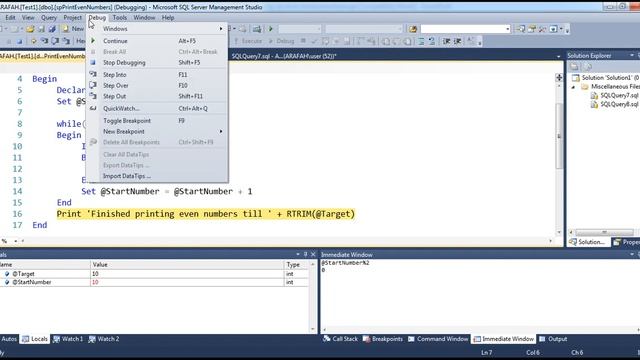Image resolution: width=640 pixels, height=360 pixels.
Task: Click the @StartNumber value cell 10
Action: pos(187,282)
